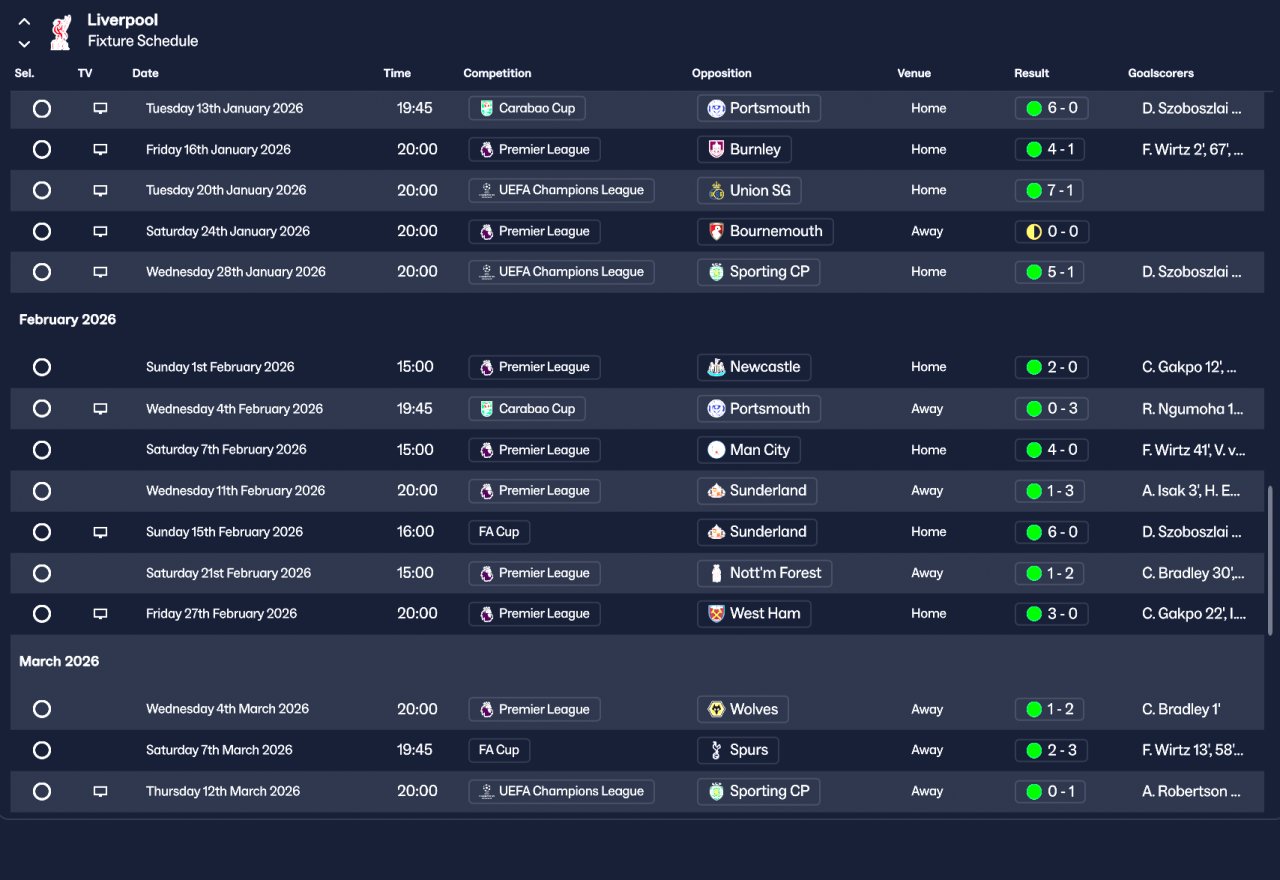Select the Newcastle fixture radio circle

coord(42,367)
